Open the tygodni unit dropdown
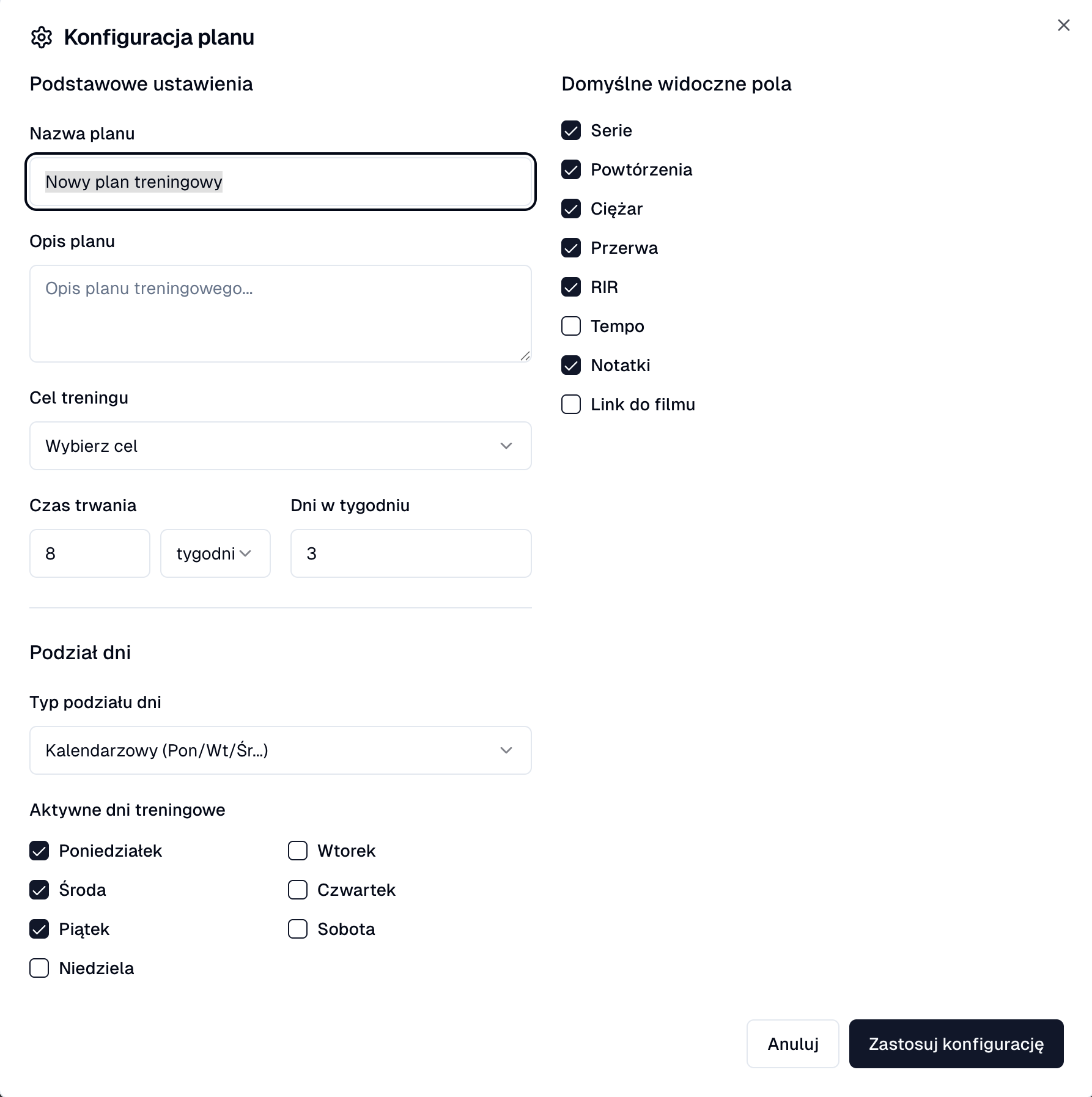Screen dimensions: 1092x1097 click(x=215, y=553)
